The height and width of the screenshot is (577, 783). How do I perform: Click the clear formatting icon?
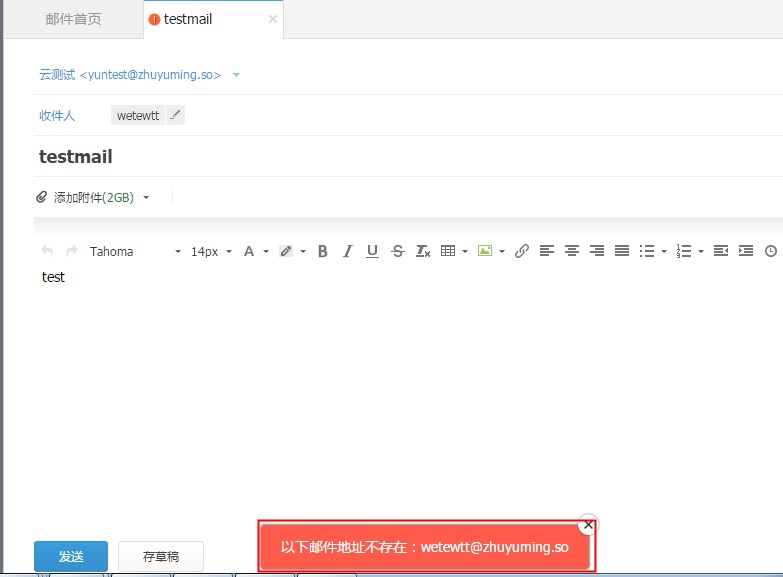[x=423, y=251]
